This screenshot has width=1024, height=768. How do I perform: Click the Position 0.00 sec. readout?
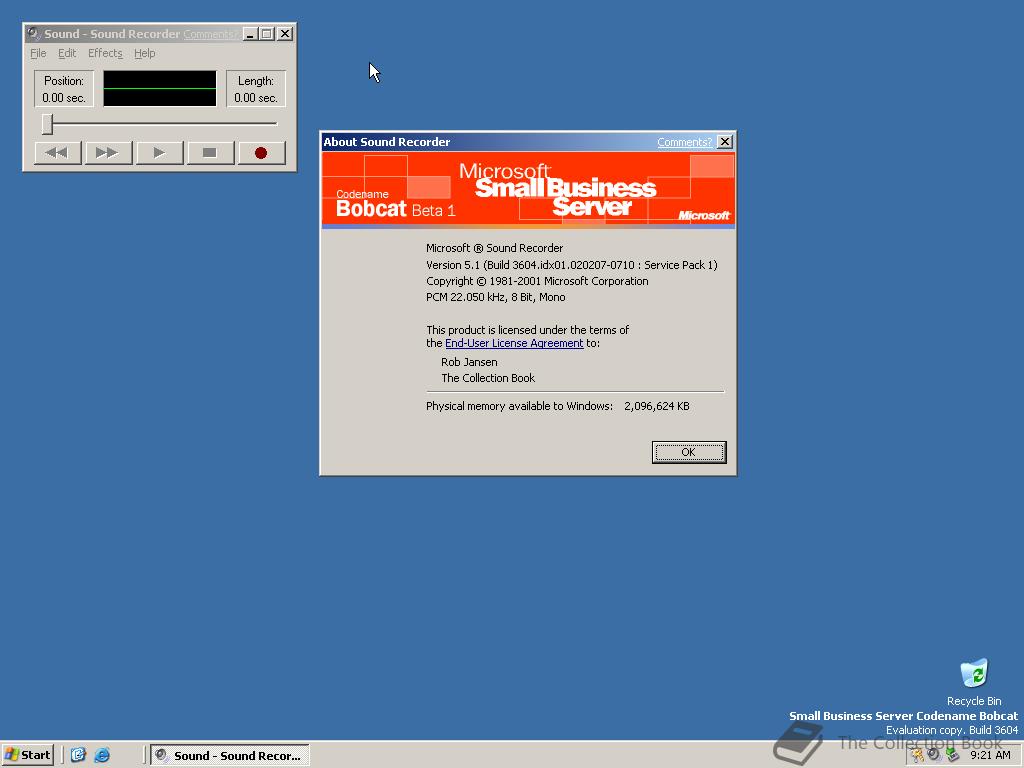pos(64,89)
